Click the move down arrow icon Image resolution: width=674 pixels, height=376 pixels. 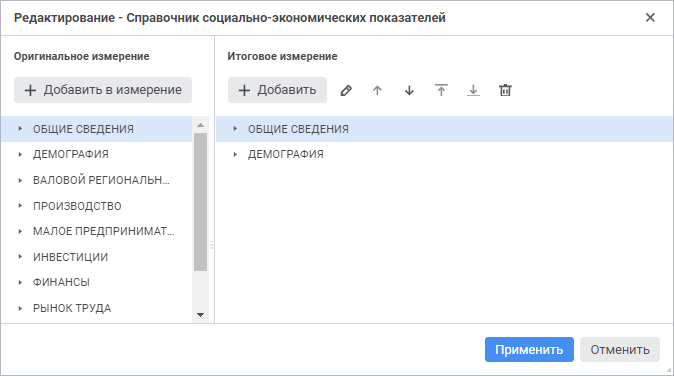pos(409,90)
